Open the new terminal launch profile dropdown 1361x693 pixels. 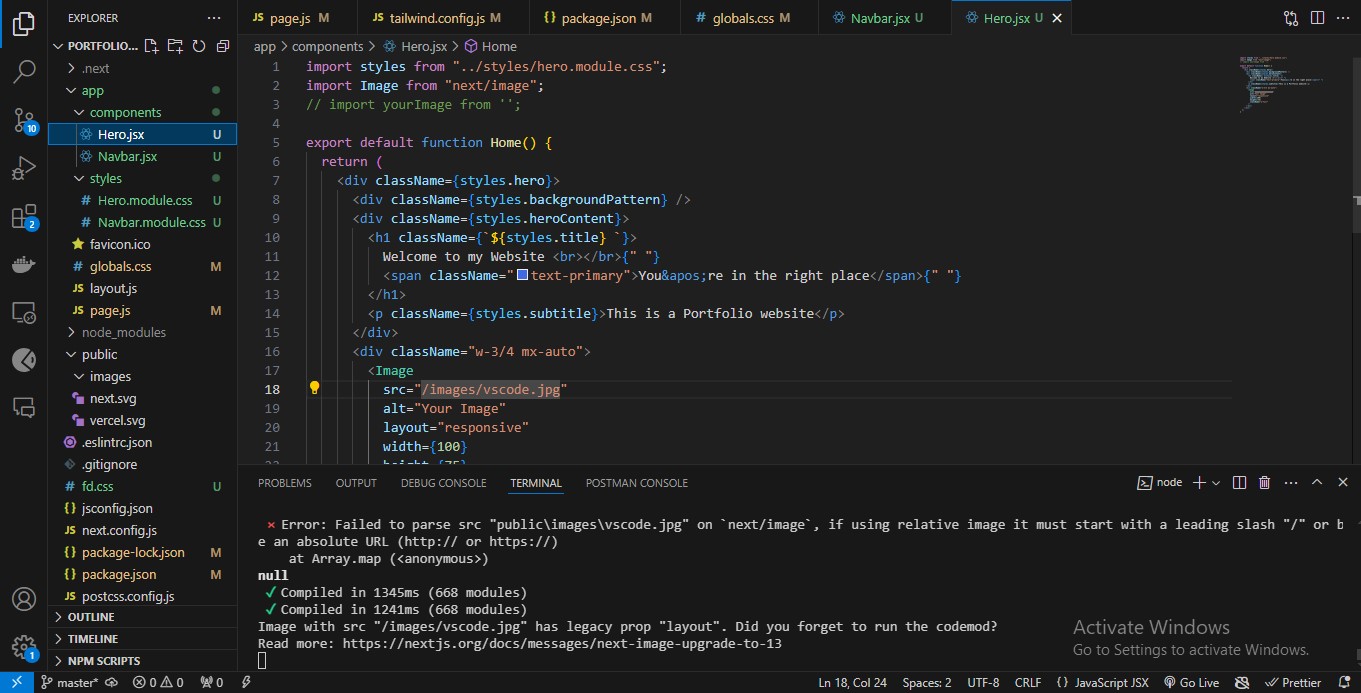click(1216, 482)
